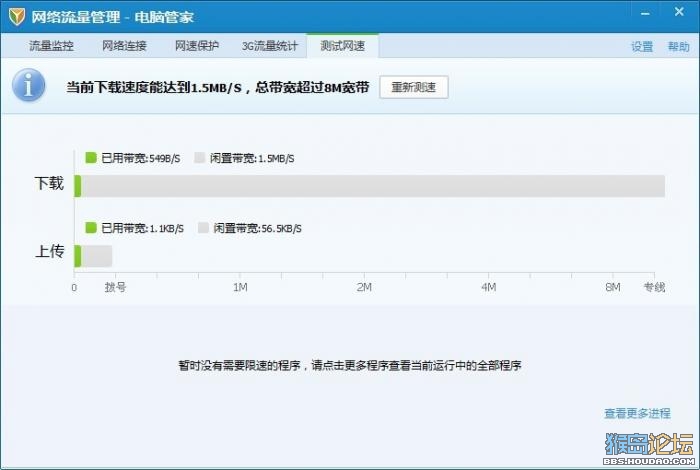The height and width of the screenshot is (470, 700).
Task: Click the 查看更多进程 link
Action: (638, 413)
